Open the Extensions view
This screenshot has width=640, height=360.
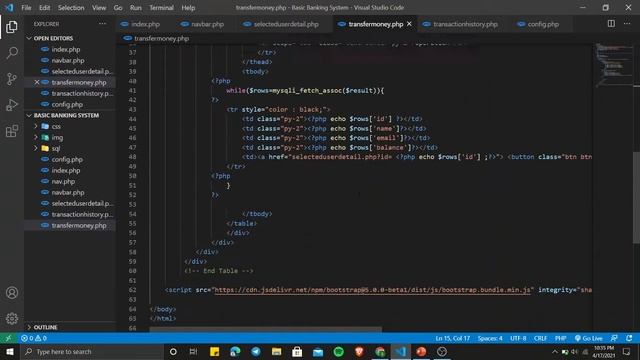12,131
